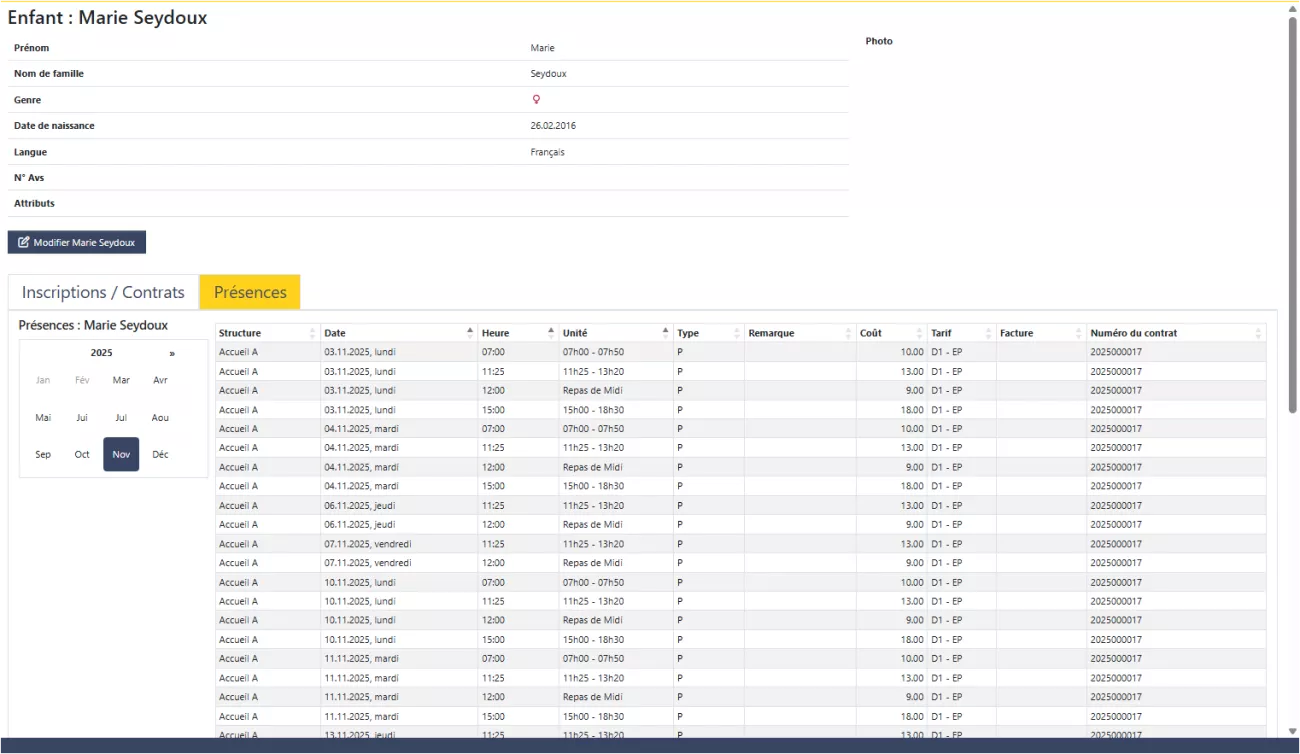Pick Sep in the month picker
This screenshot has width=1300, height=754.
[x=43, y=455]
